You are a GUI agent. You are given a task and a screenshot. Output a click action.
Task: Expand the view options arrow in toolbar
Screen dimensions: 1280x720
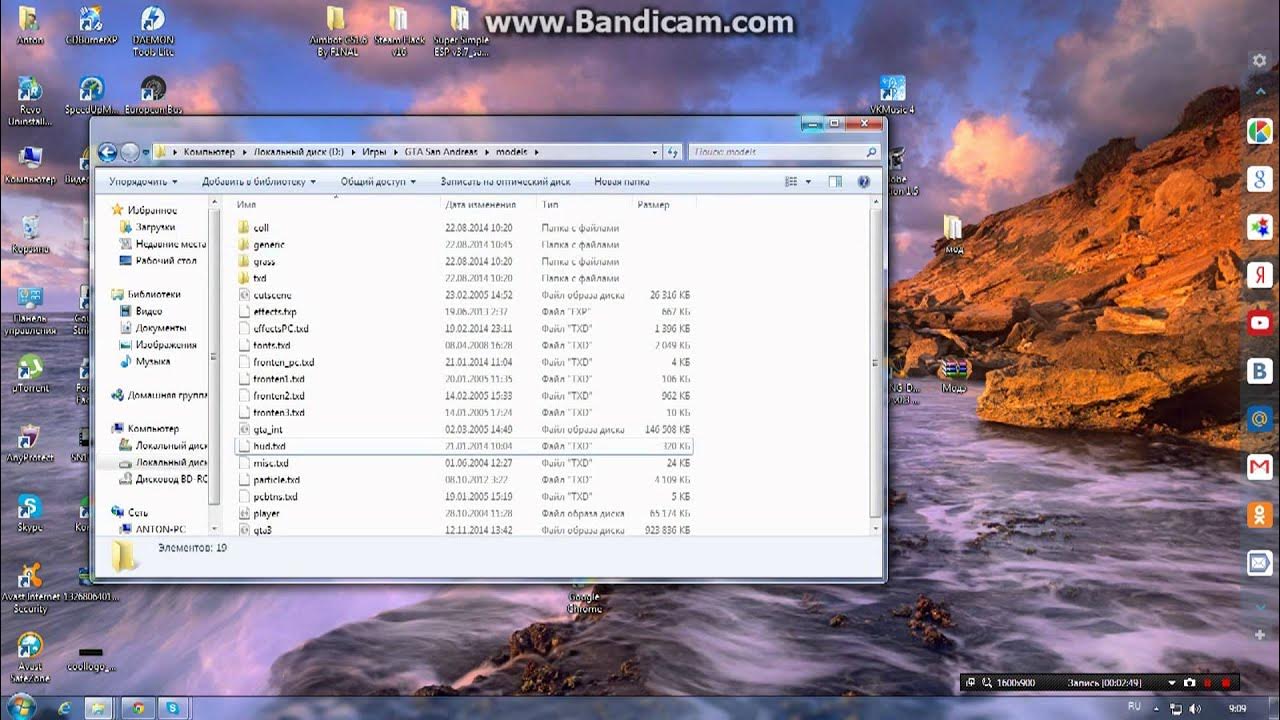pyautogui.click(x=807, y=182)
